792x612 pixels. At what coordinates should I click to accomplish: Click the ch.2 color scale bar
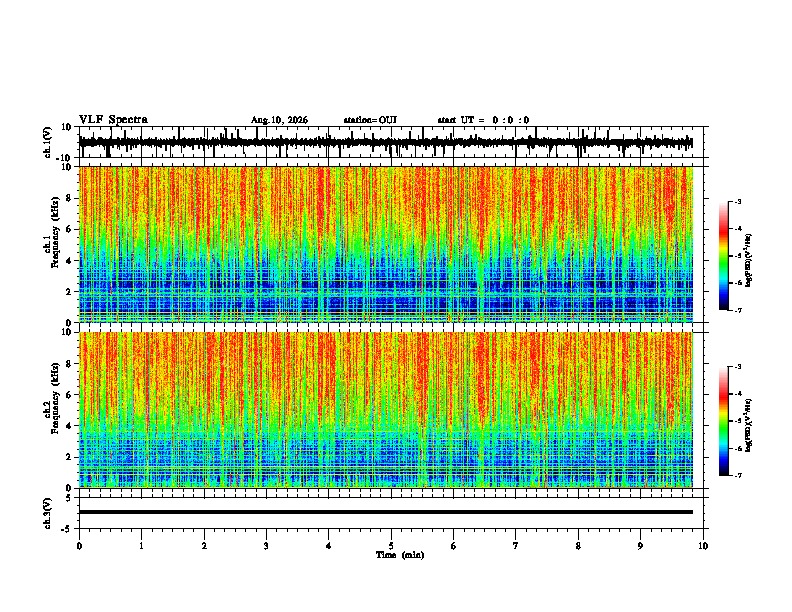point(723,421)
